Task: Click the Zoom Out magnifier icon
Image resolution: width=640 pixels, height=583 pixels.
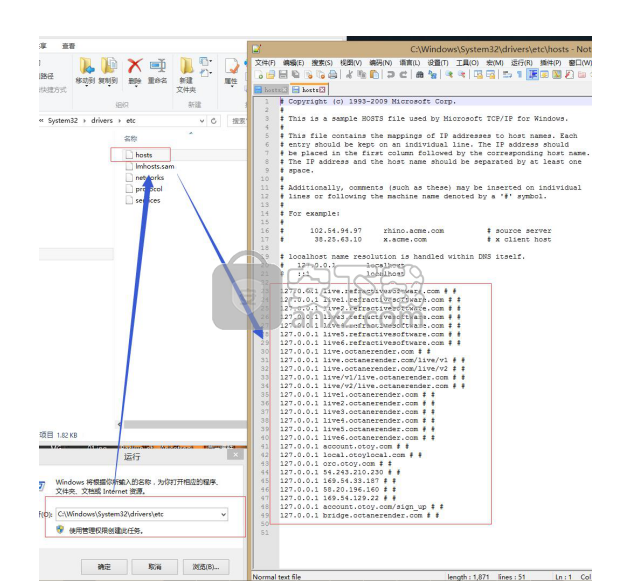Action: pos(462,74)
